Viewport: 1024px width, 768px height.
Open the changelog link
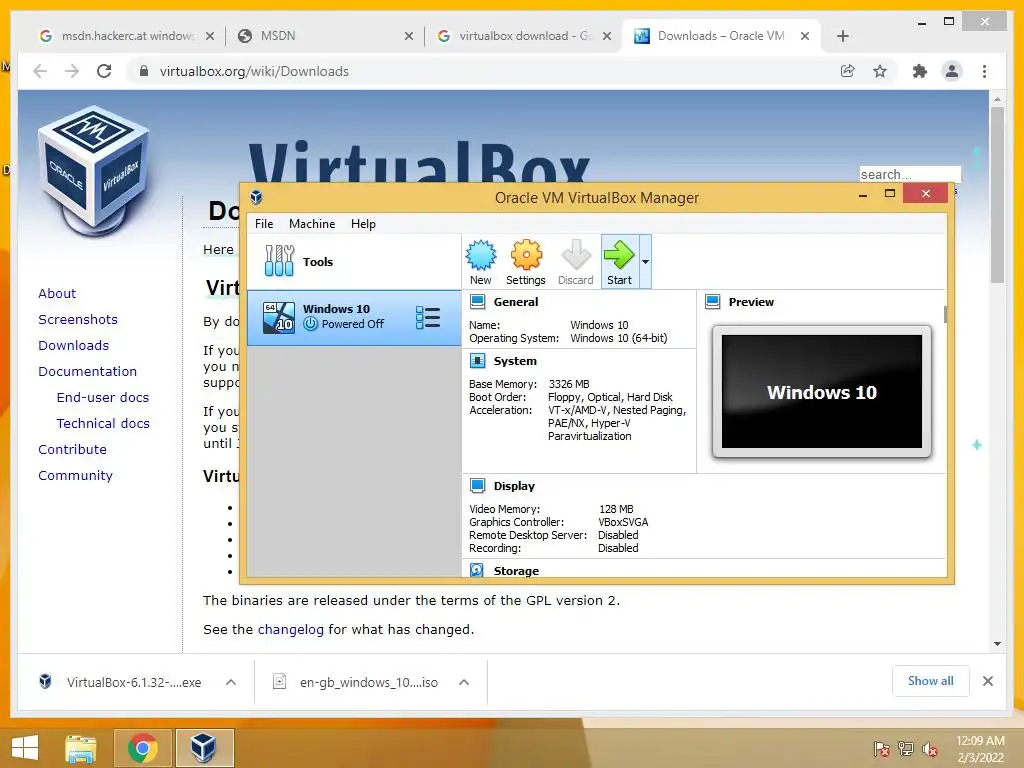291,630
